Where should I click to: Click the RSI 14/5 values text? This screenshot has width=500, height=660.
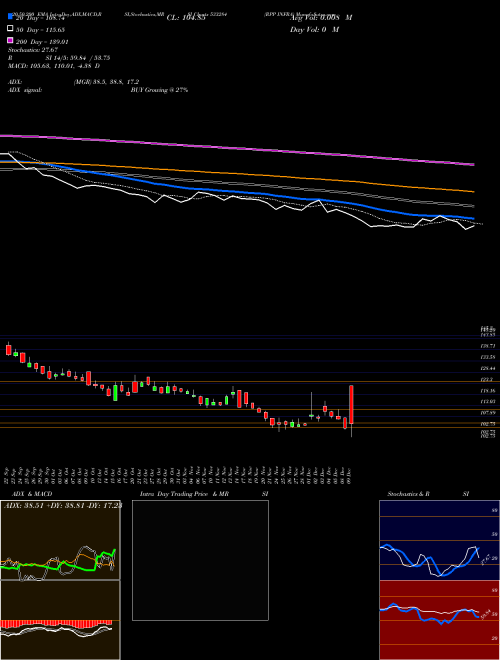coord(78,58)
